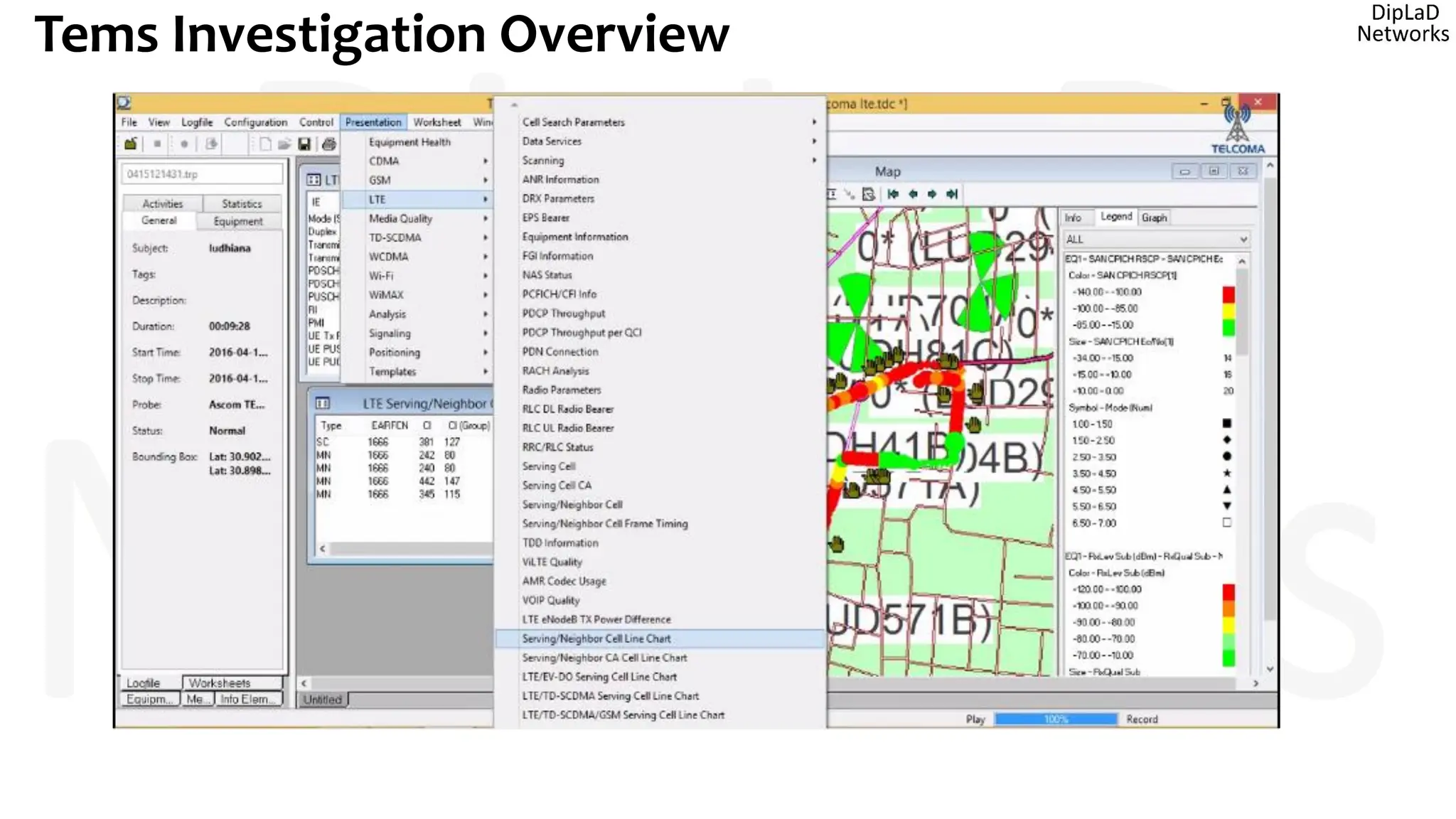This screenshot has height=819, width=1456.
Task: Click the next arrow in Map toolbar
Action: tap(932, 194)
